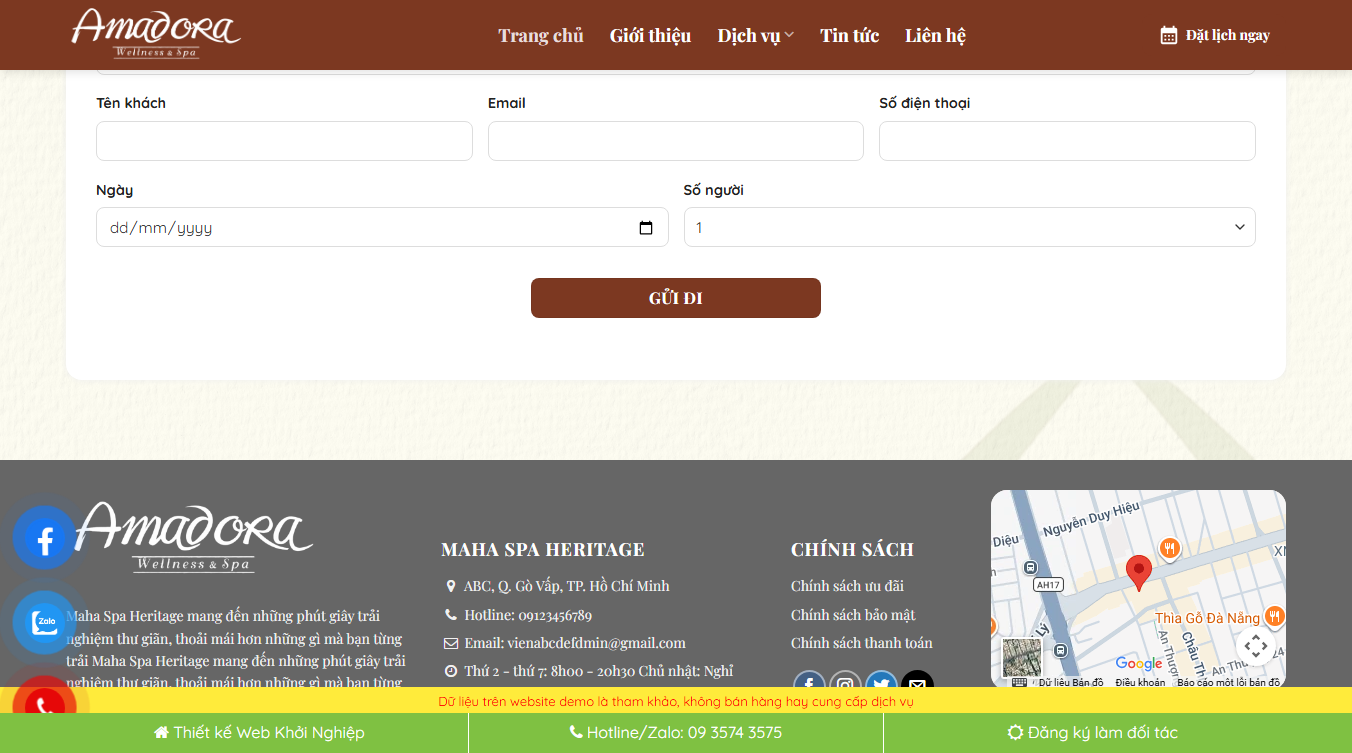The height and width of the screenshot is (753, 1352).
Task: Open the Số người dropdown
Action: (x=969, y=227)
